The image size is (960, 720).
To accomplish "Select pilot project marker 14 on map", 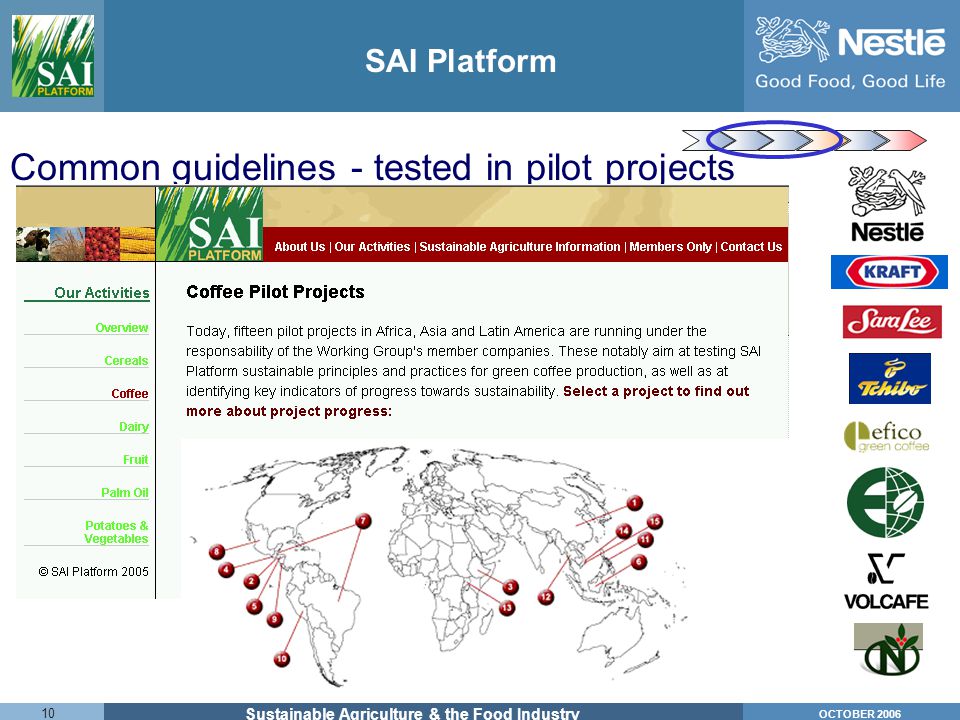I will click(623, 531).
